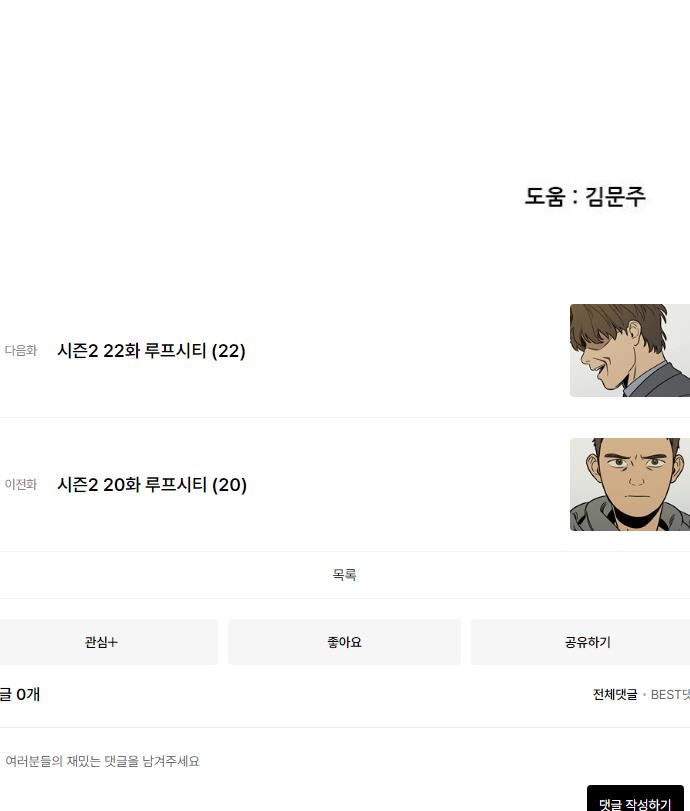Image resolution: width=690 pixels, height=811 pixels.
Task: Click the 여러분들의 재밌는 댓글을 남겨주세요 placeholder
Action: point(102,762)
